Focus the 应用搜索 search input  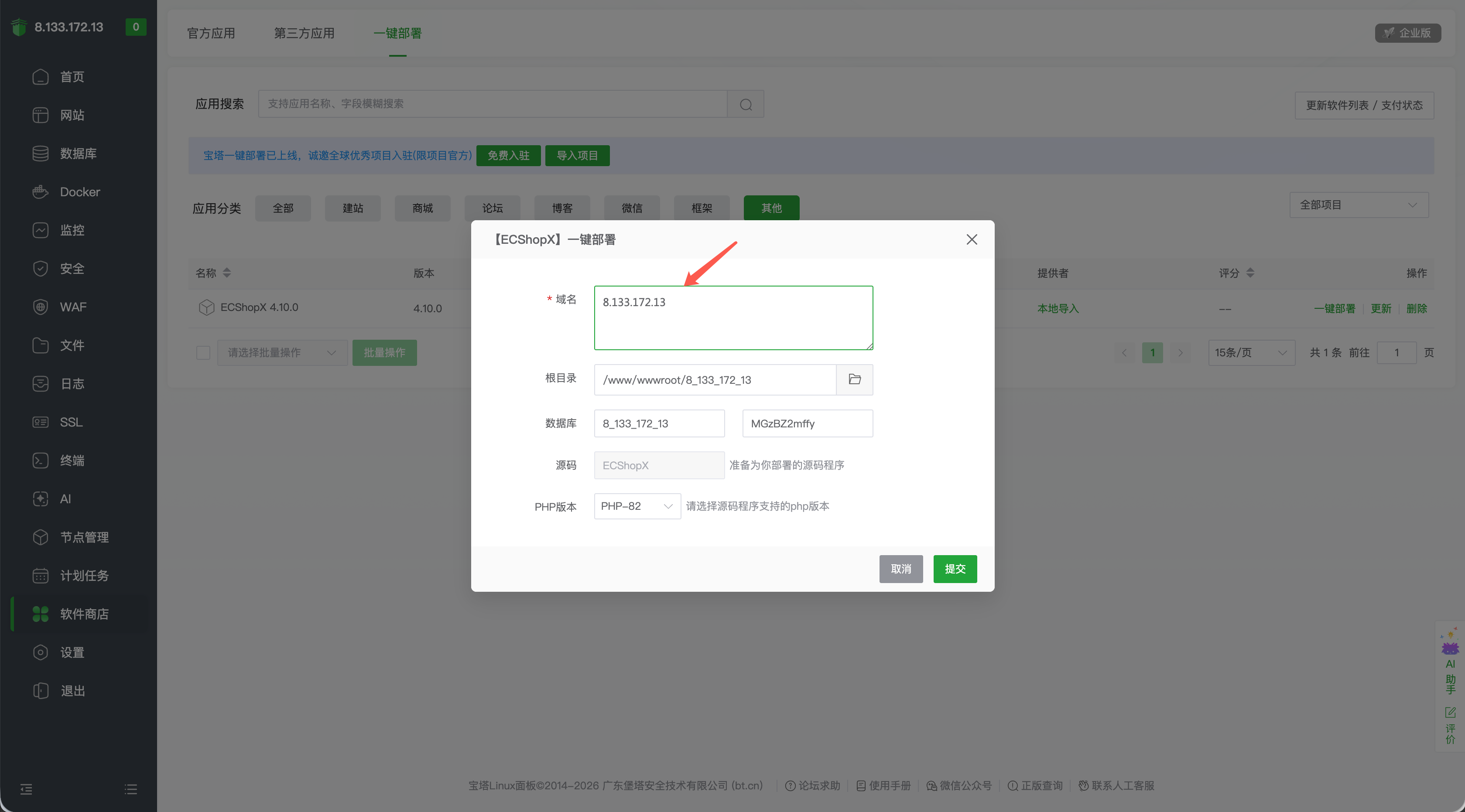493,104
